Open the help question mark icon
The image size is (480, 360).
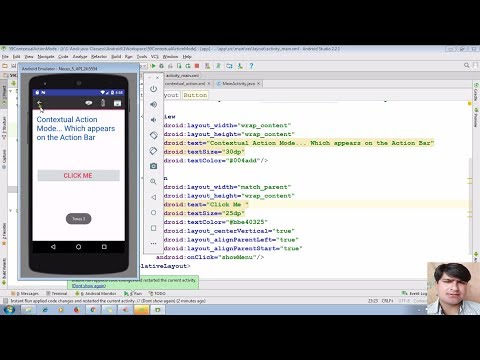251,66
